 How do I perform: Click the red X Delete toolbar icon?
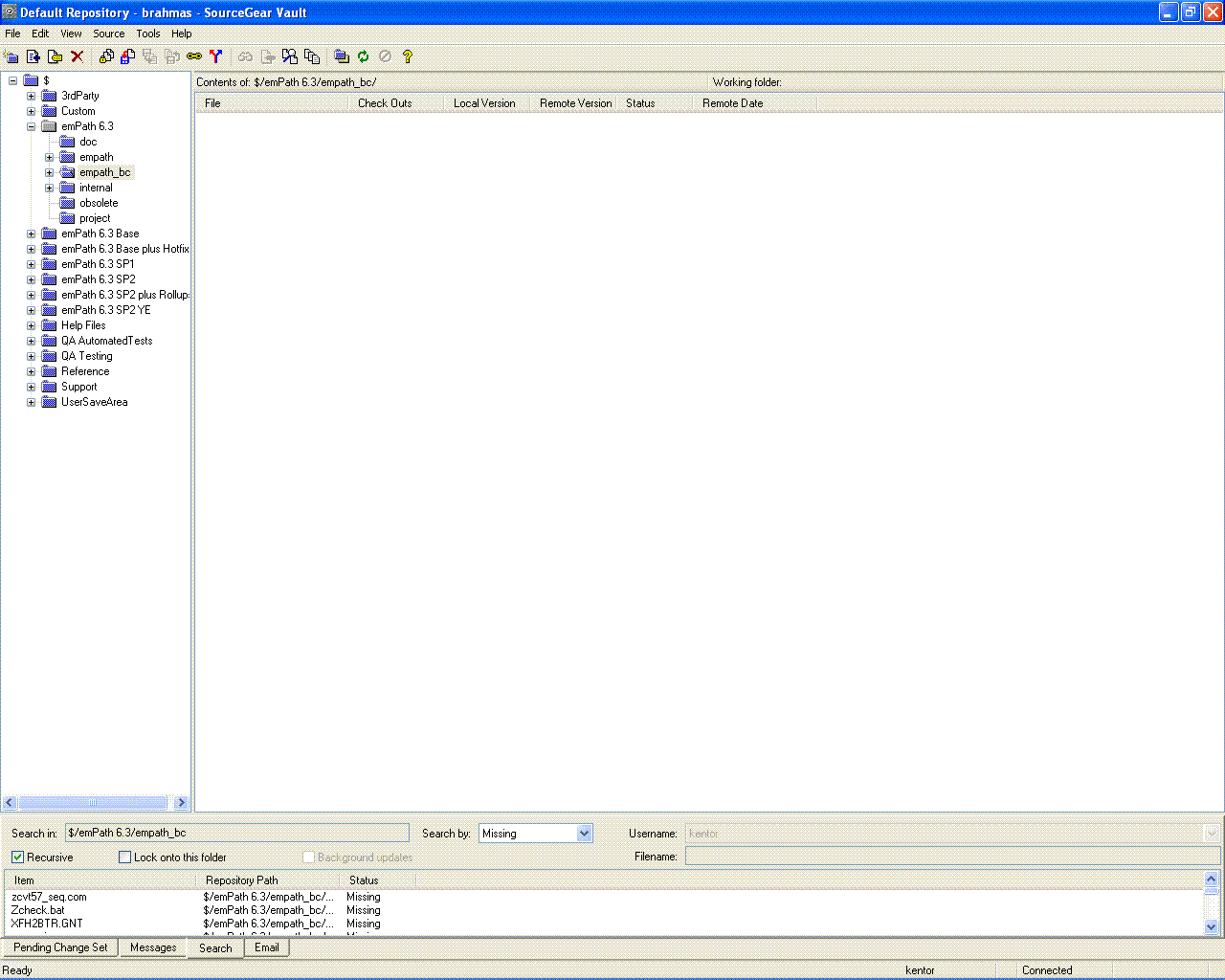78,56
